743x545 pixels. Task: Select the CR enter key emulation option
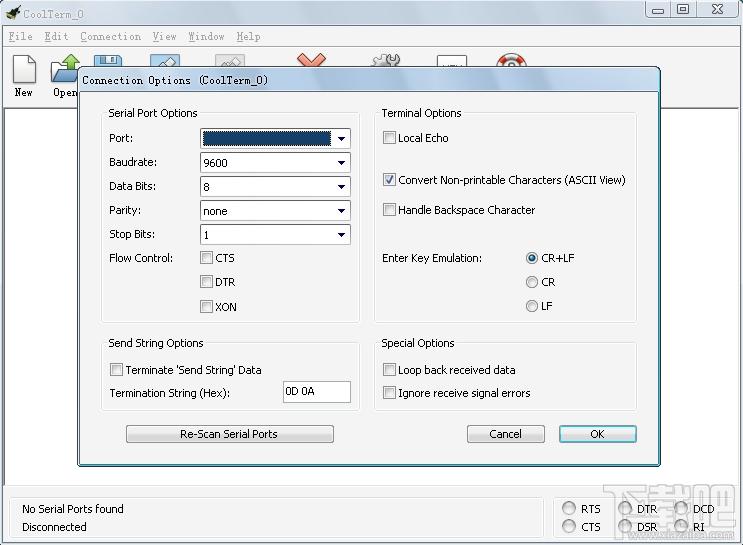[x=532, y=282]
